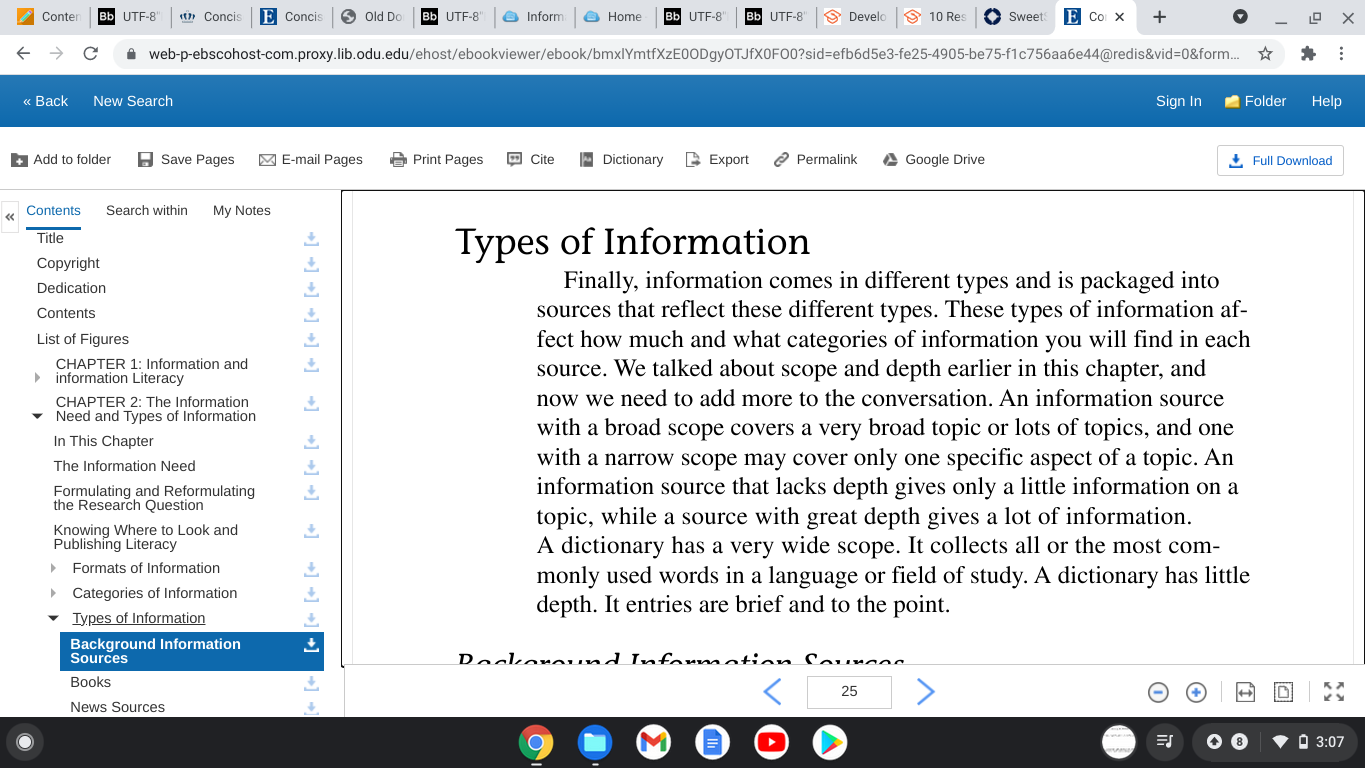Go to the next page
The image size is (1365, 768).
(x=926, y=691)
